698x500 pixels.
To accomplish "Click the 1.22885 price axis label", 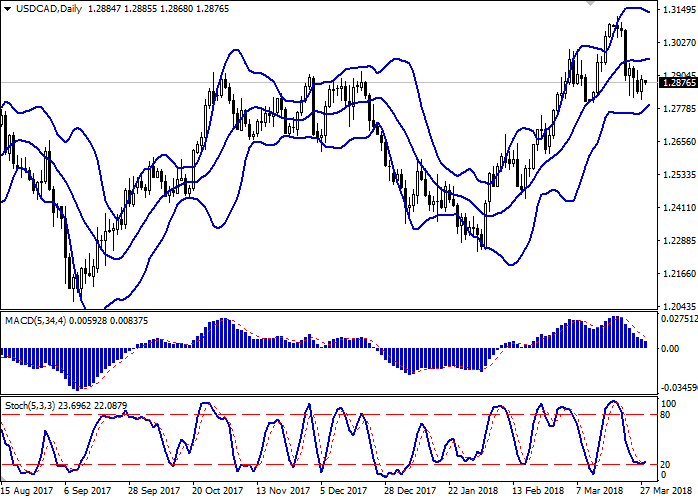I will click(x=679, y=241).
